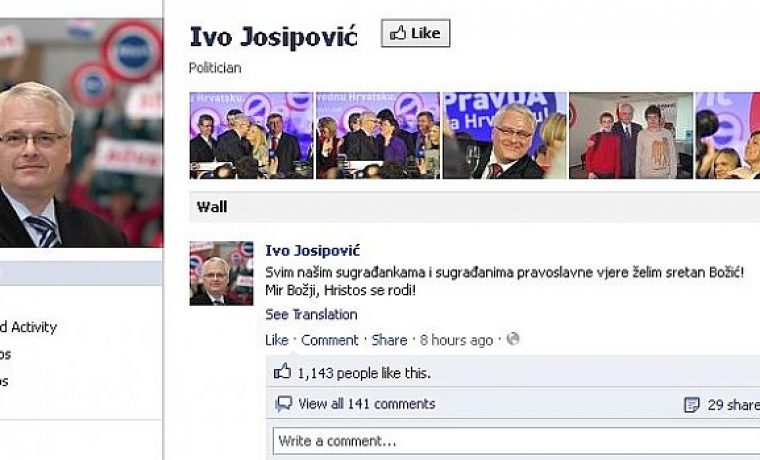This screenshot has width=760, height=460.
Task: Open '1,143 people like this' list
Action: (364, 373)
